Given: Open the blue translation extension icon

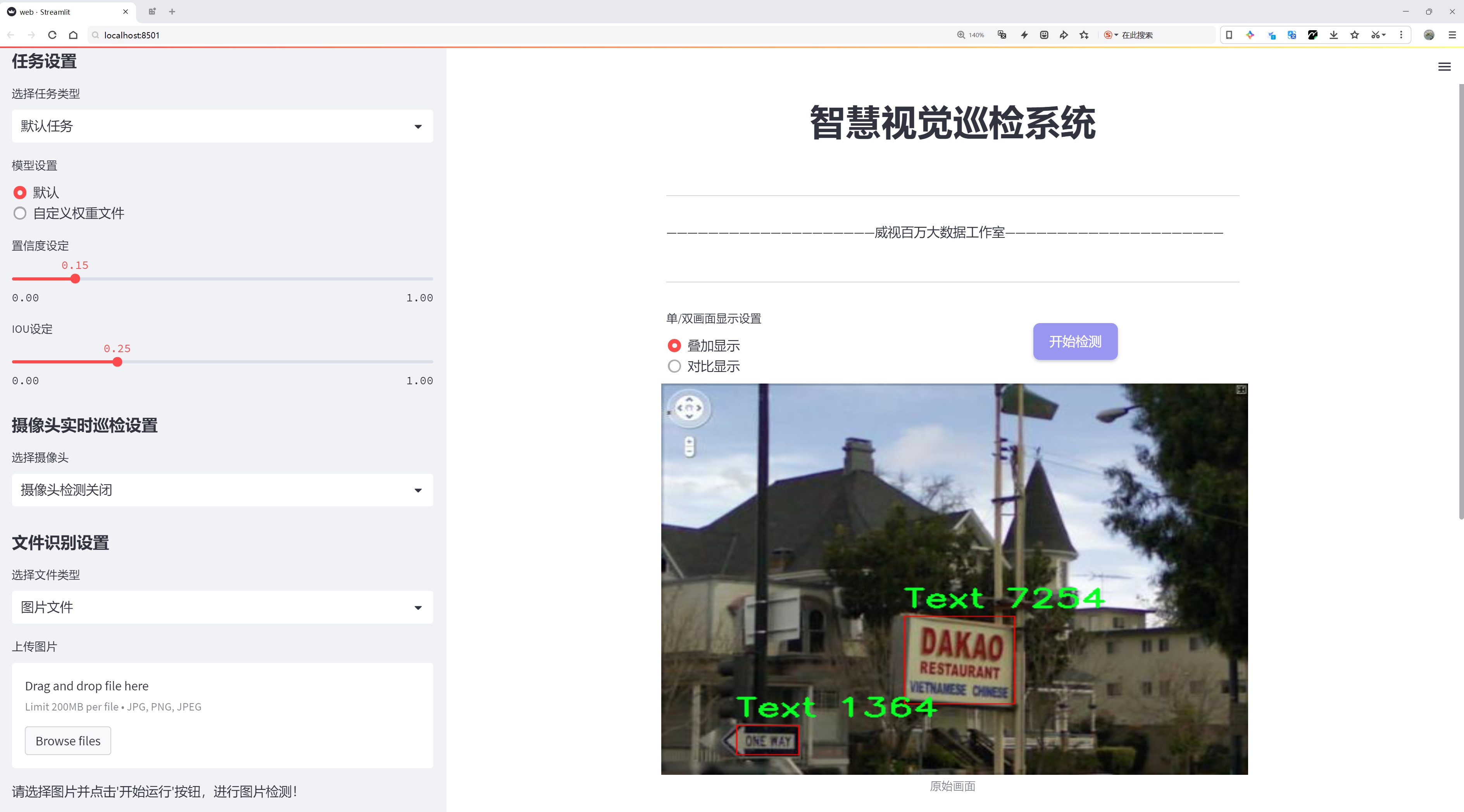Looking at the screenshot, I should click(x=1292, y=34).
